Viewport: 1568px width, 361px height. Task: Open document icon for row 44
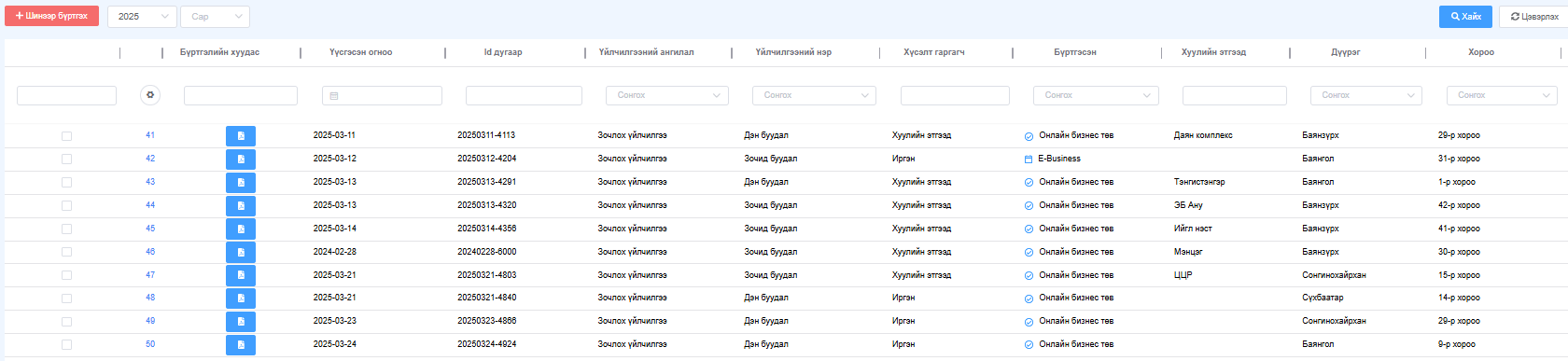pyautogui.click(x=241, y=206)
